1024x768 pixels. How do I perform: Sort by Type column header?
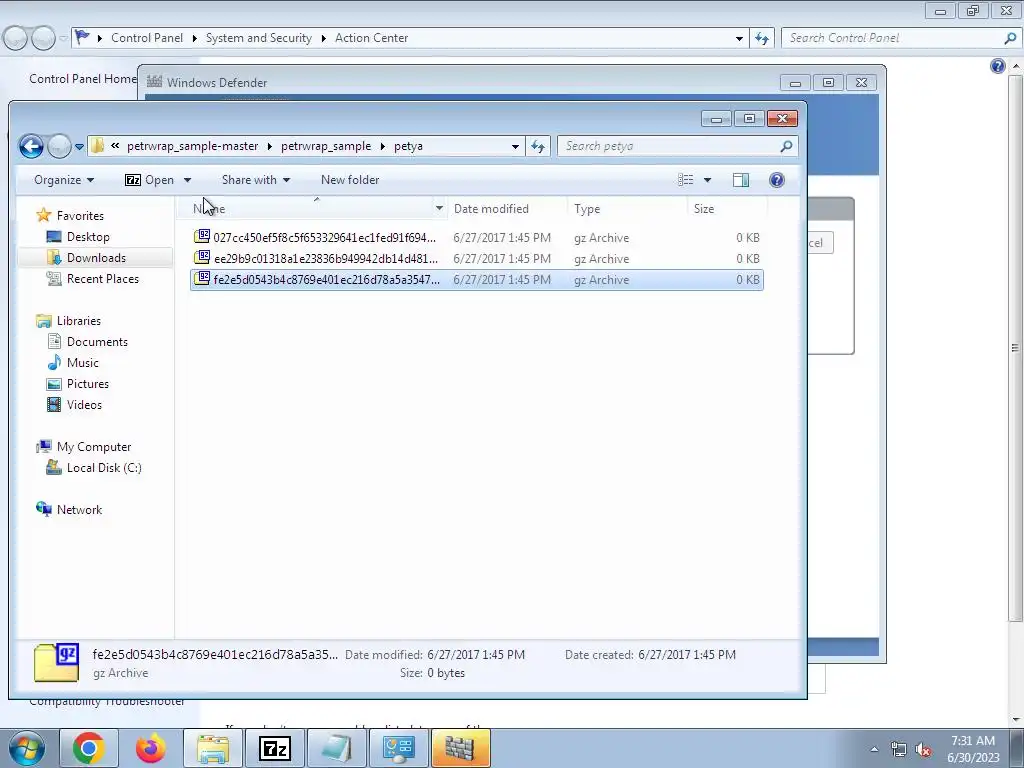627,209
